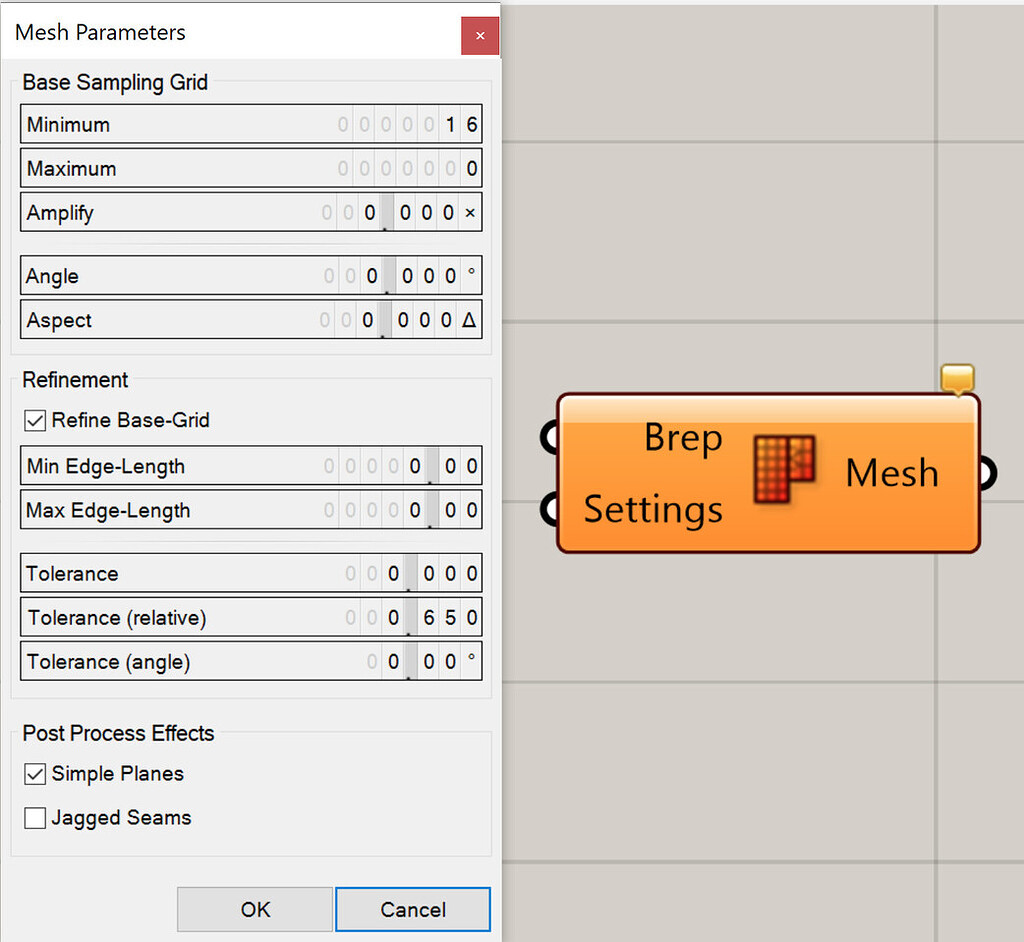The width and height of the screenshot is (1024, 942).
Task: Click the delta symbol in the Aspect row
Action: pyautogui.click(x=471, y=320)
